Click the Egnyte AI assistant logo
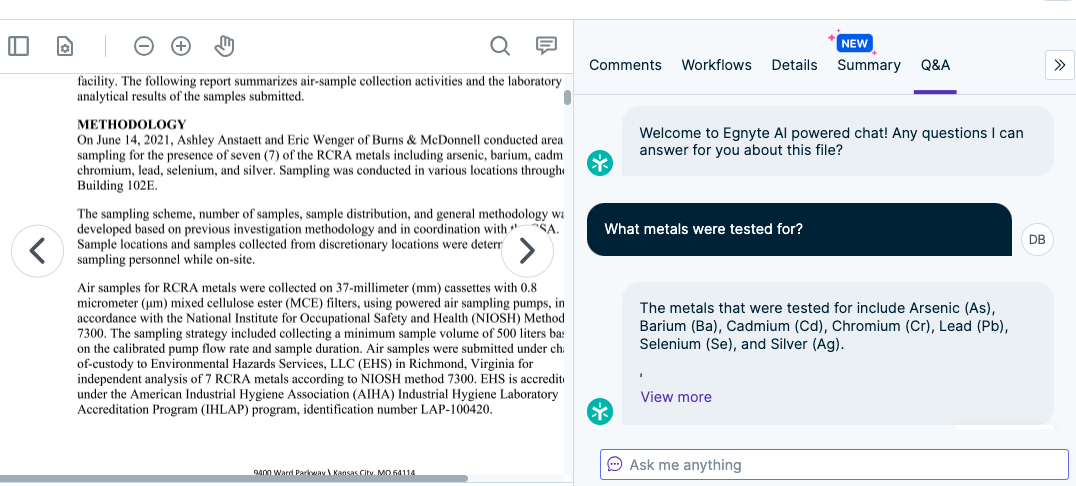 600,163
